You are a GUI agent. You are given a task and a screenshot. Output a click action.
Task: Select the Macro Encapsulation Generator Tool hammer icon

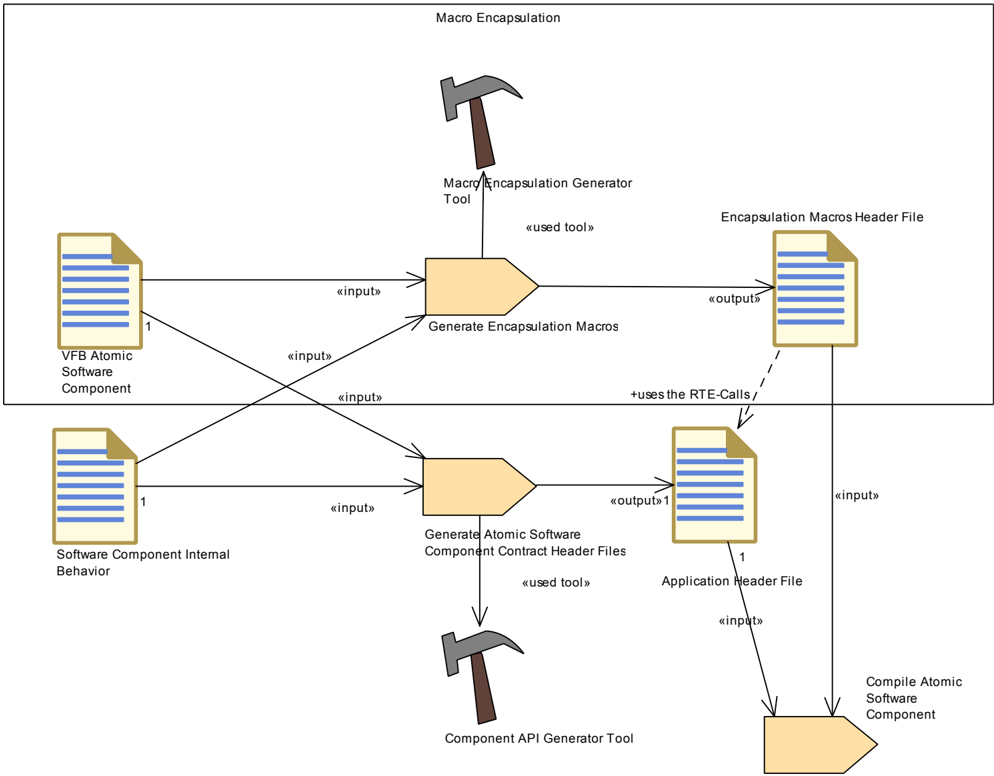tap(481, 122)
